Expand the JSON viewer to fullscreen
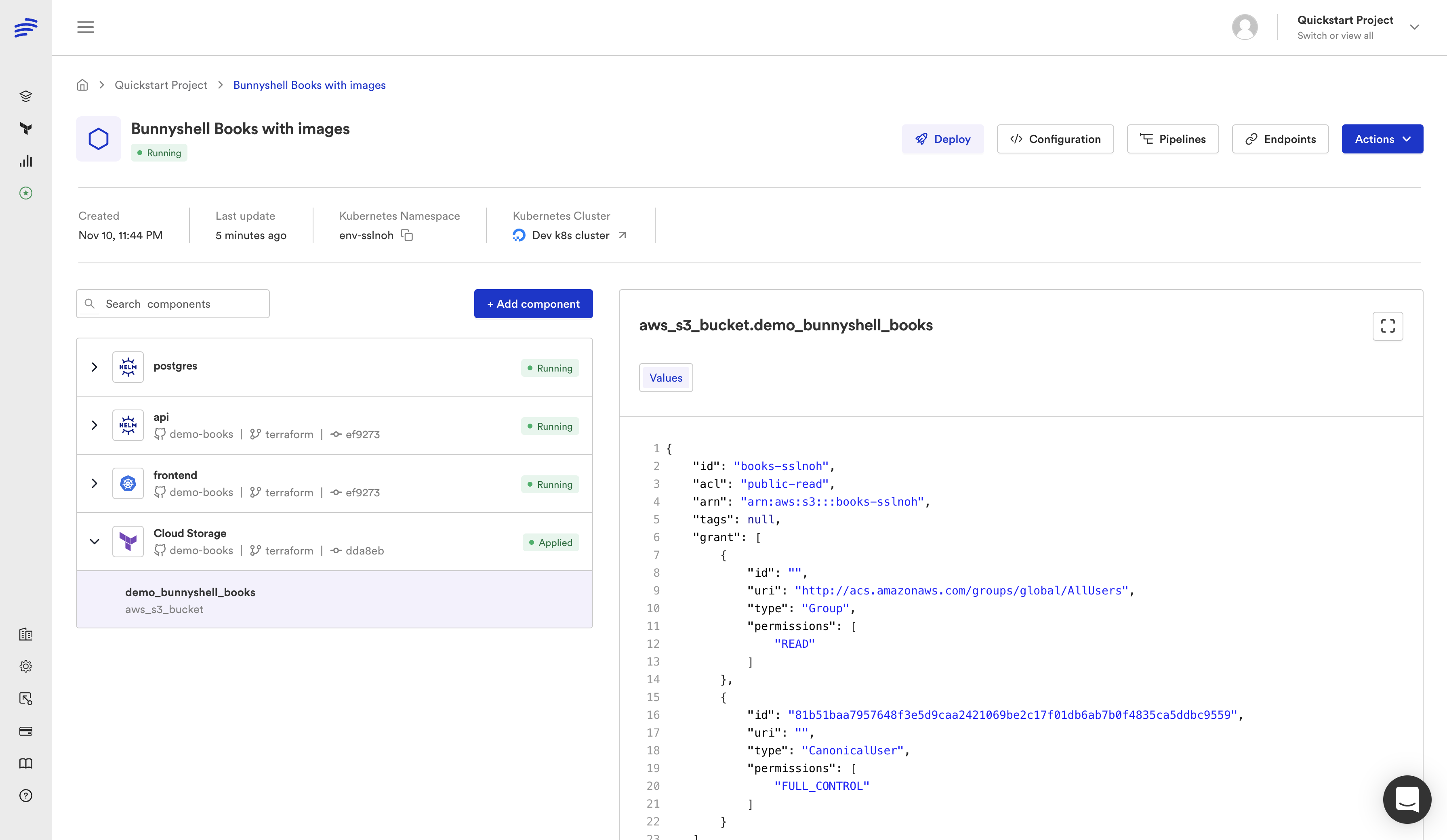The image size is (1447, 840). coord(1388,326)
